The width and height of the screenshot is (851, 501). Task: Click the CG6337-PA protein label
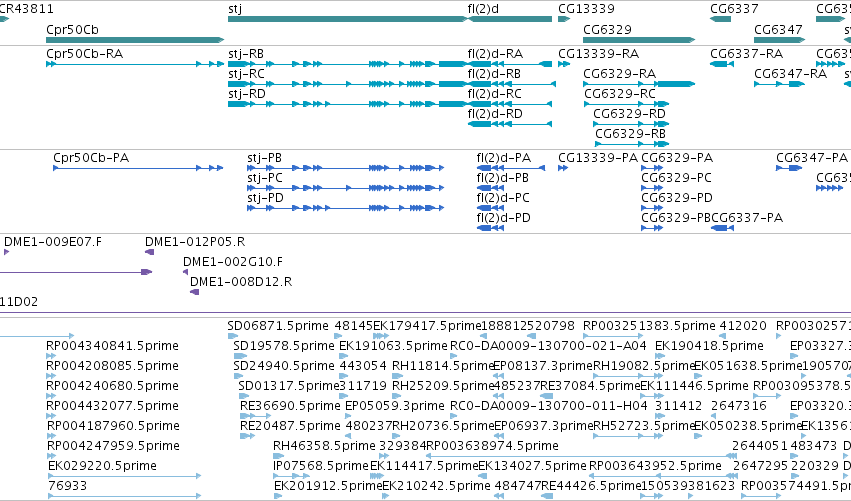click(x=747, y=218)
